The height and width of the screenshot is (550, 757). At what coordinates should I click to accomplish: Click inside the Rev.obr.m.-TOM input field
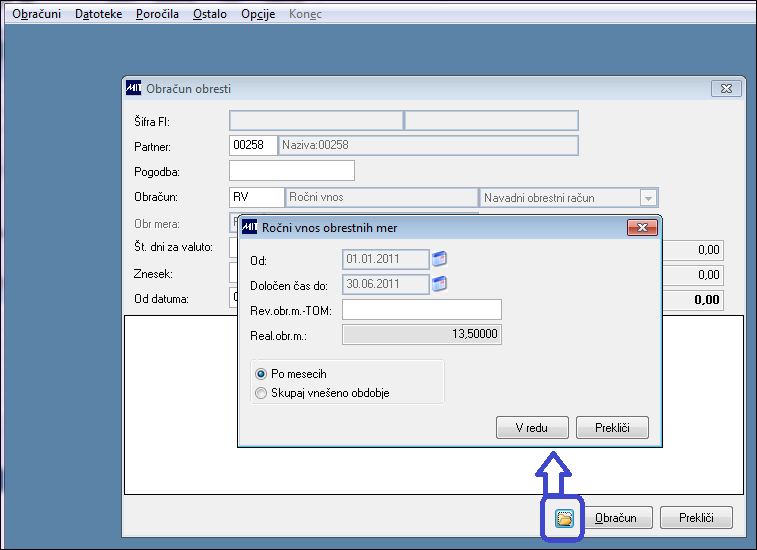[x=422, y=310]
